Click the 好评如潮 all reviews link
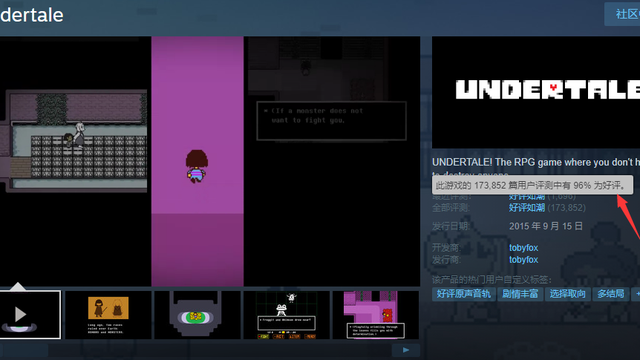The width and height of the screenshot is (640, 360). pos(527,208)
